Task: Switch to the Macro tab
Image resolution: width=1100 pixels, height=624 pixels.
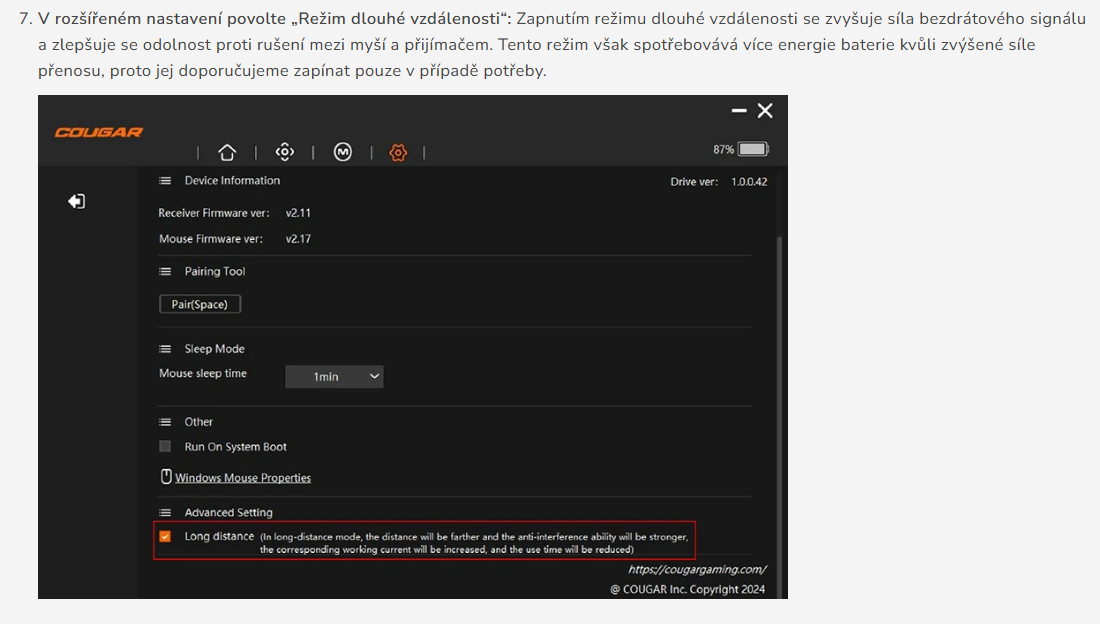Action: click(341, 151)
